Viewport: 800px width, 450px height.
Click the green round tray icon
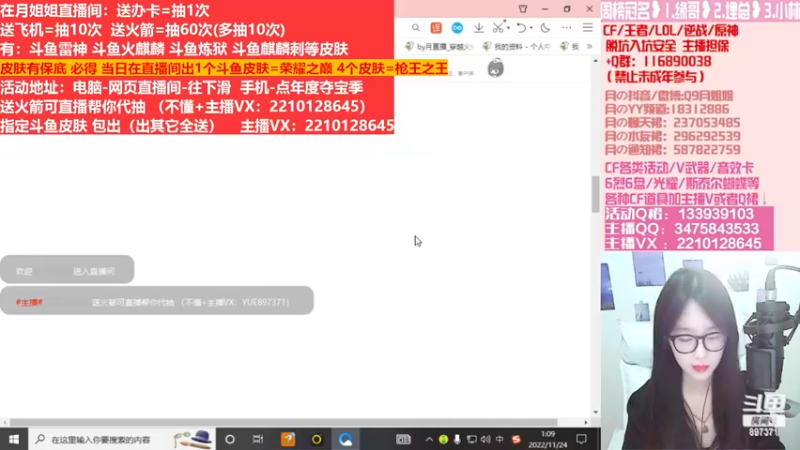point(443,439)
